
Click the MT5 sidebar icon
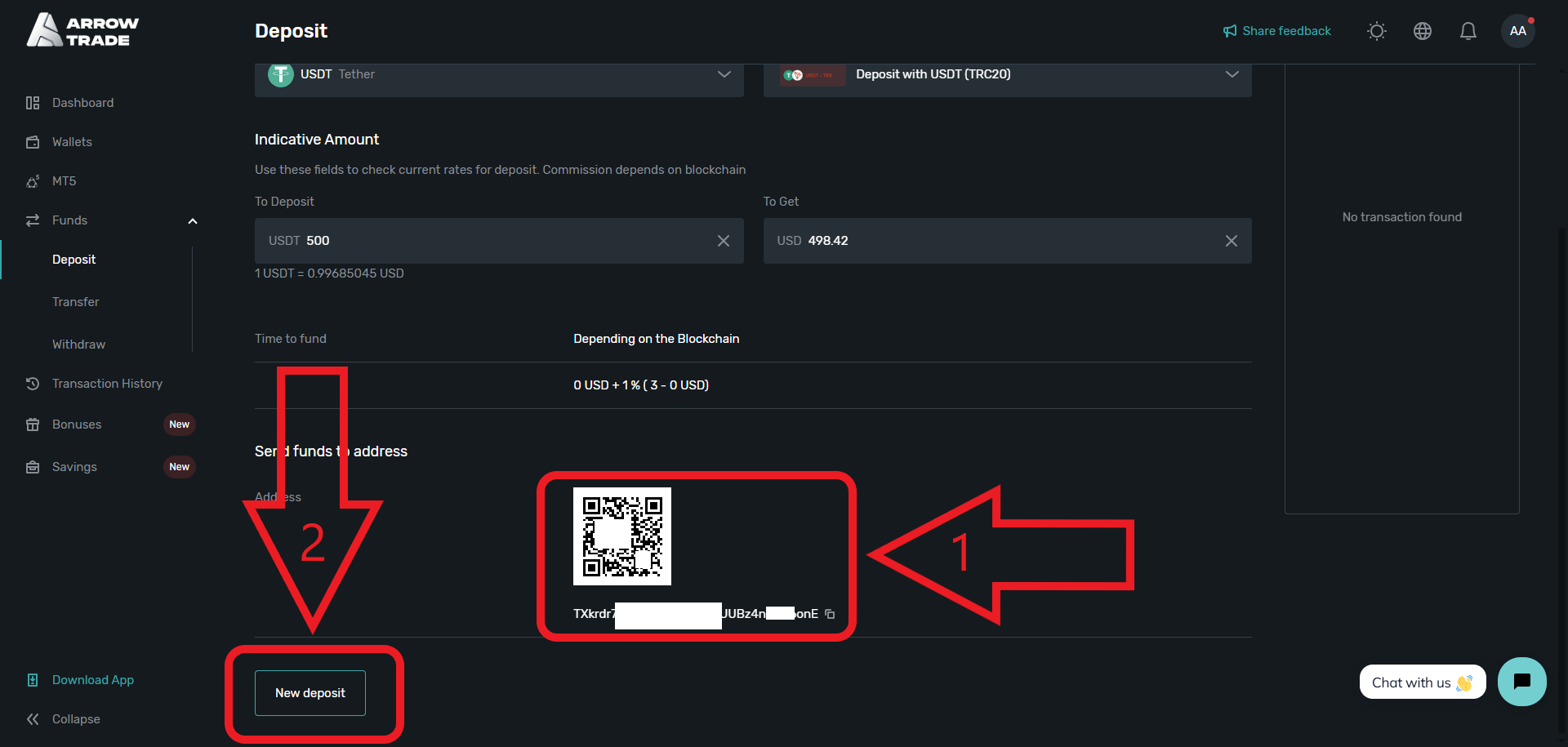coord(33,181)
